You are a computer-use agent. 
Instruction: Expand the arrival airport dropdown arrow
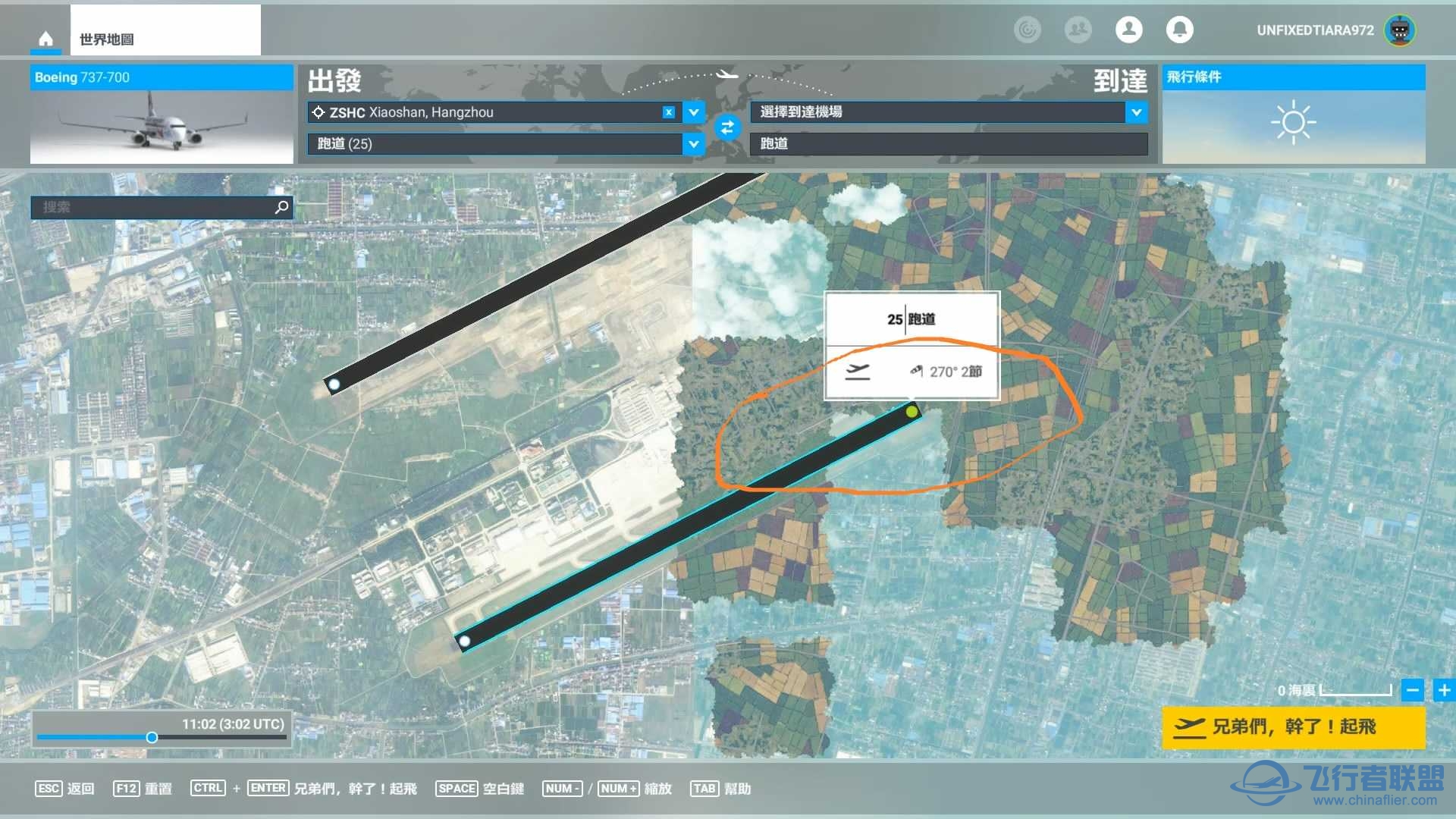1136,112
